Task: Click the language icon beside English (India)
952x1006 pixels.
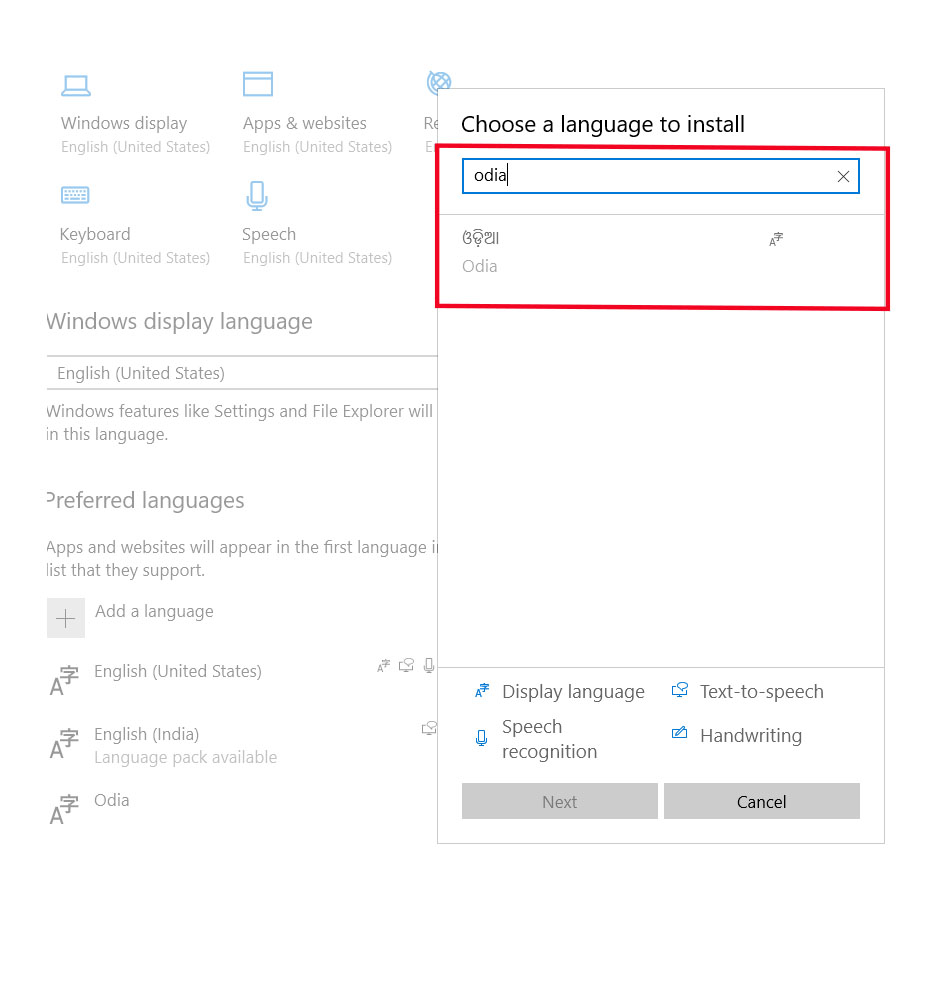Action: pyautogui.click(x=64, y=744)
